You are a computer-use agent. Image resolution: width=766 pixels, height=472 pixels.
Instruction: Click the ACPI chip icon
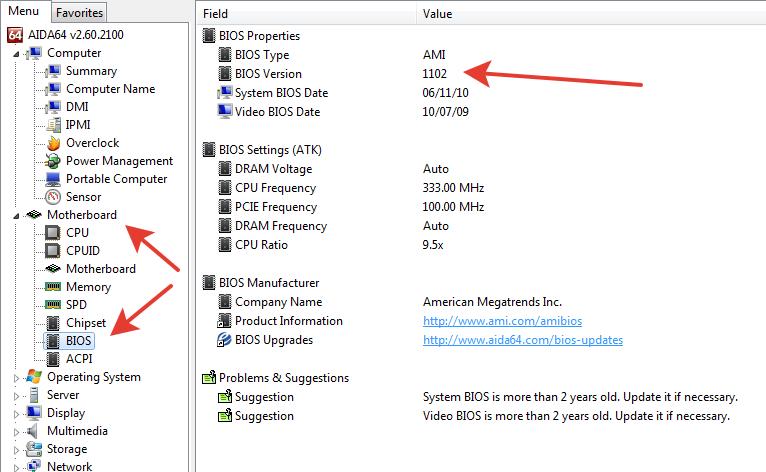[x=53, y=359]
